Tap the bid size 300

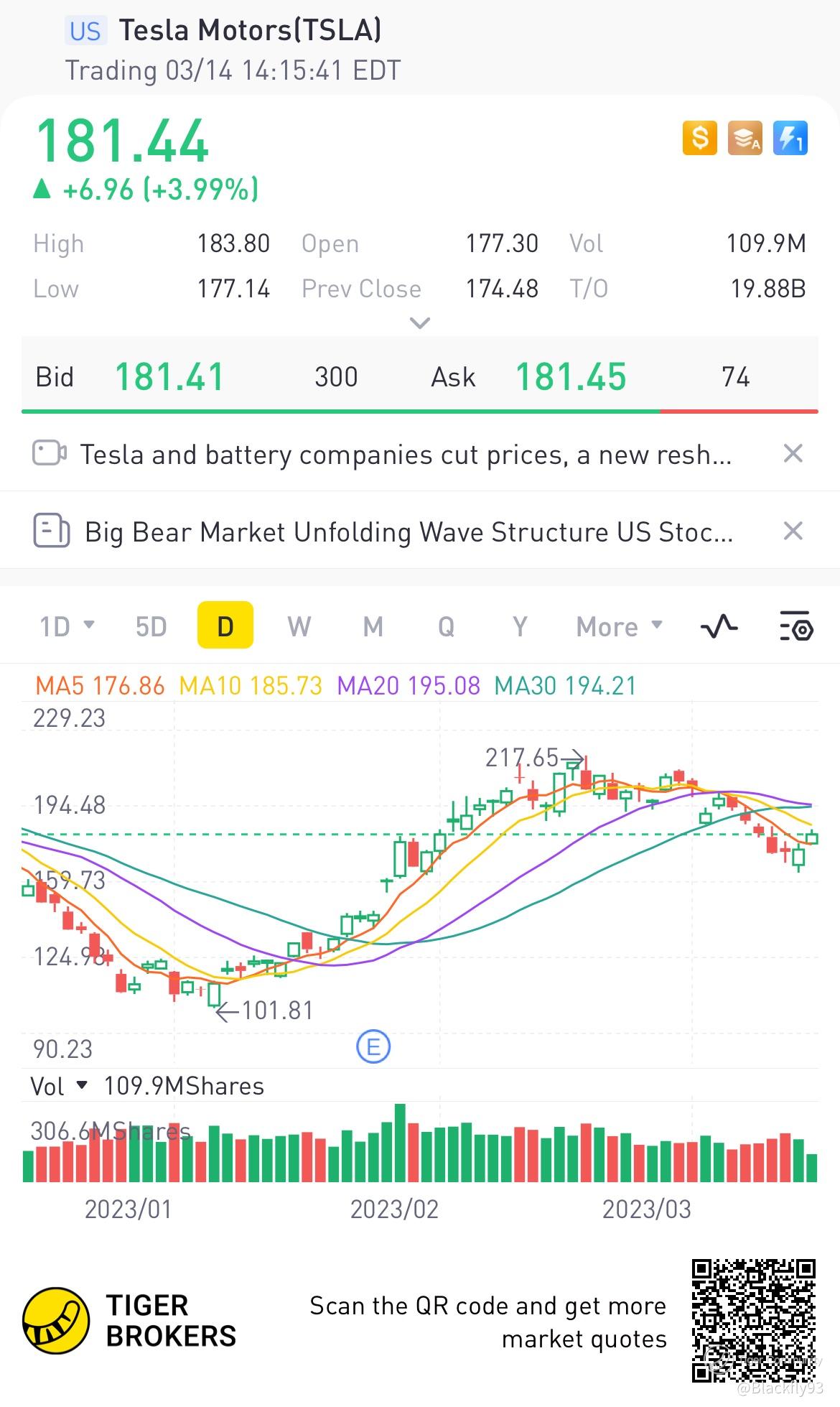coord(336,376)
